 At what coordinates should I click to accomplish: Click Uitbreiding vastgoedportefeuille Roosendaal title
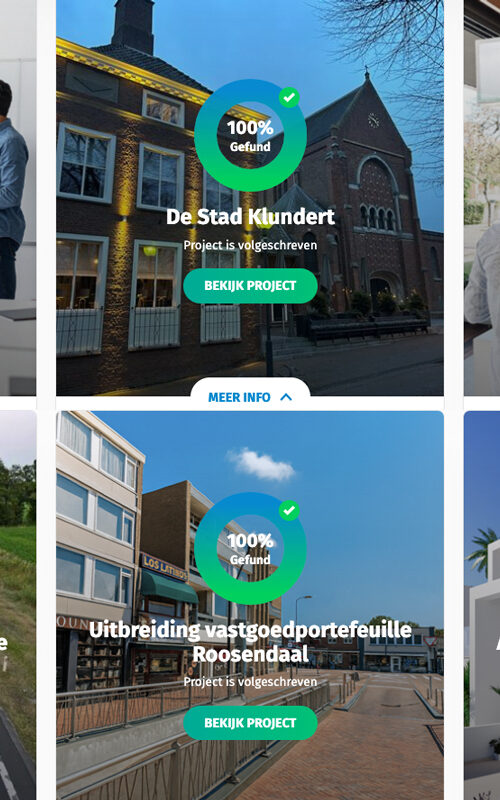click(x=250, y=642)
